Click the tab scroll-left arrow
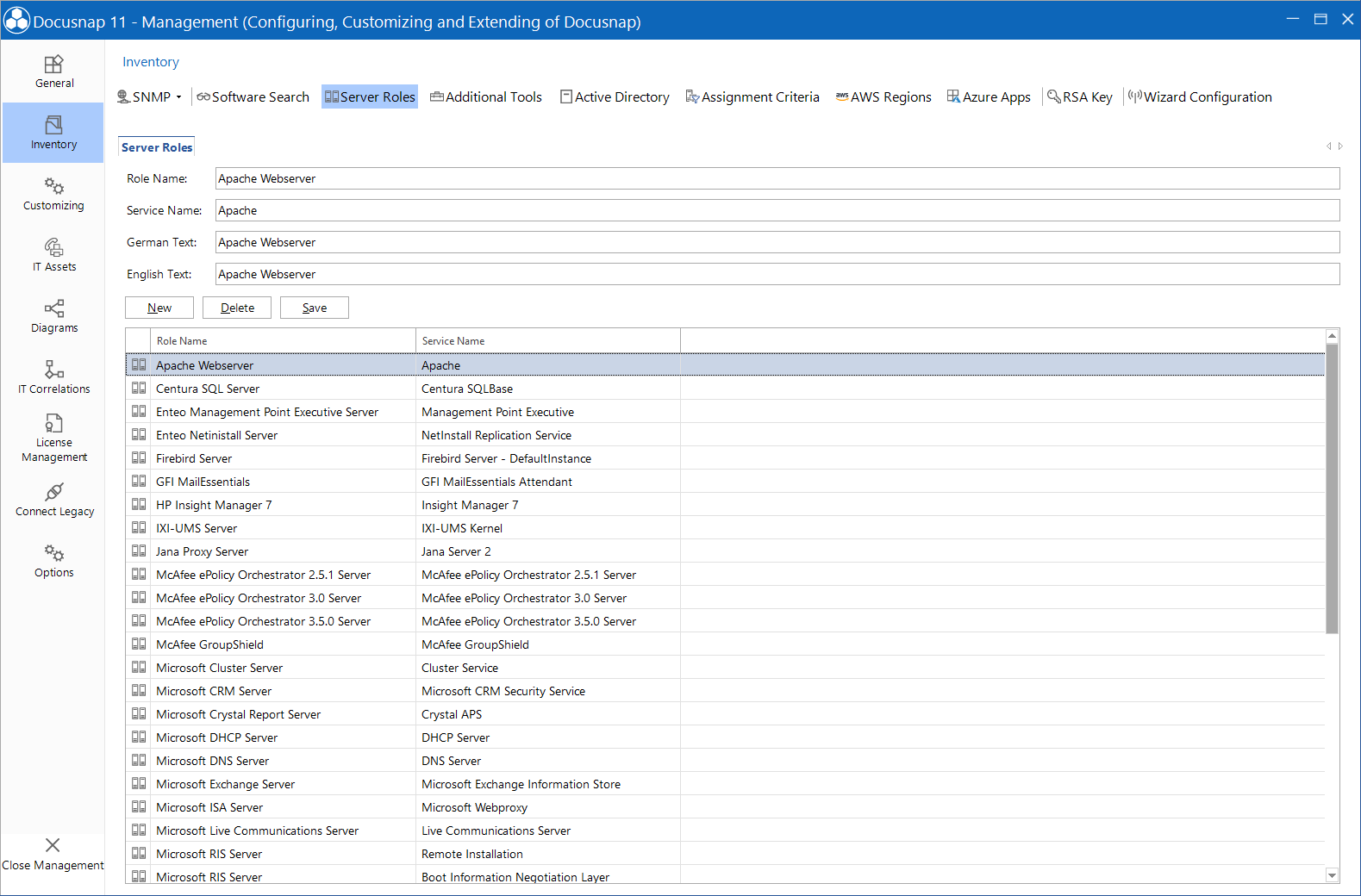1361x896 pixels. (x=1329, y=146)
